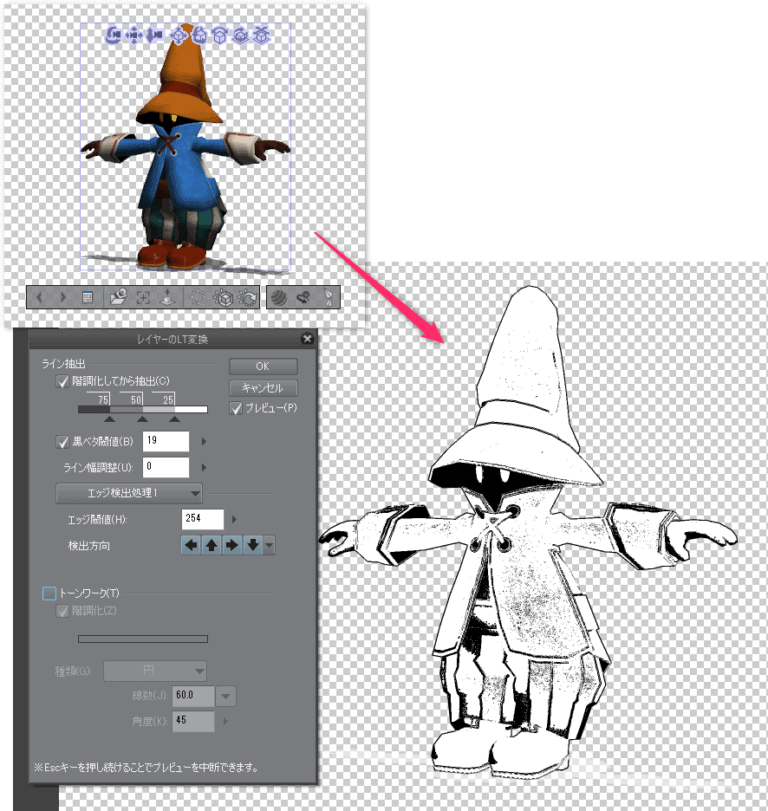Click the gradation triangle handle under 75
768x811 pixels.
[110, 419]
